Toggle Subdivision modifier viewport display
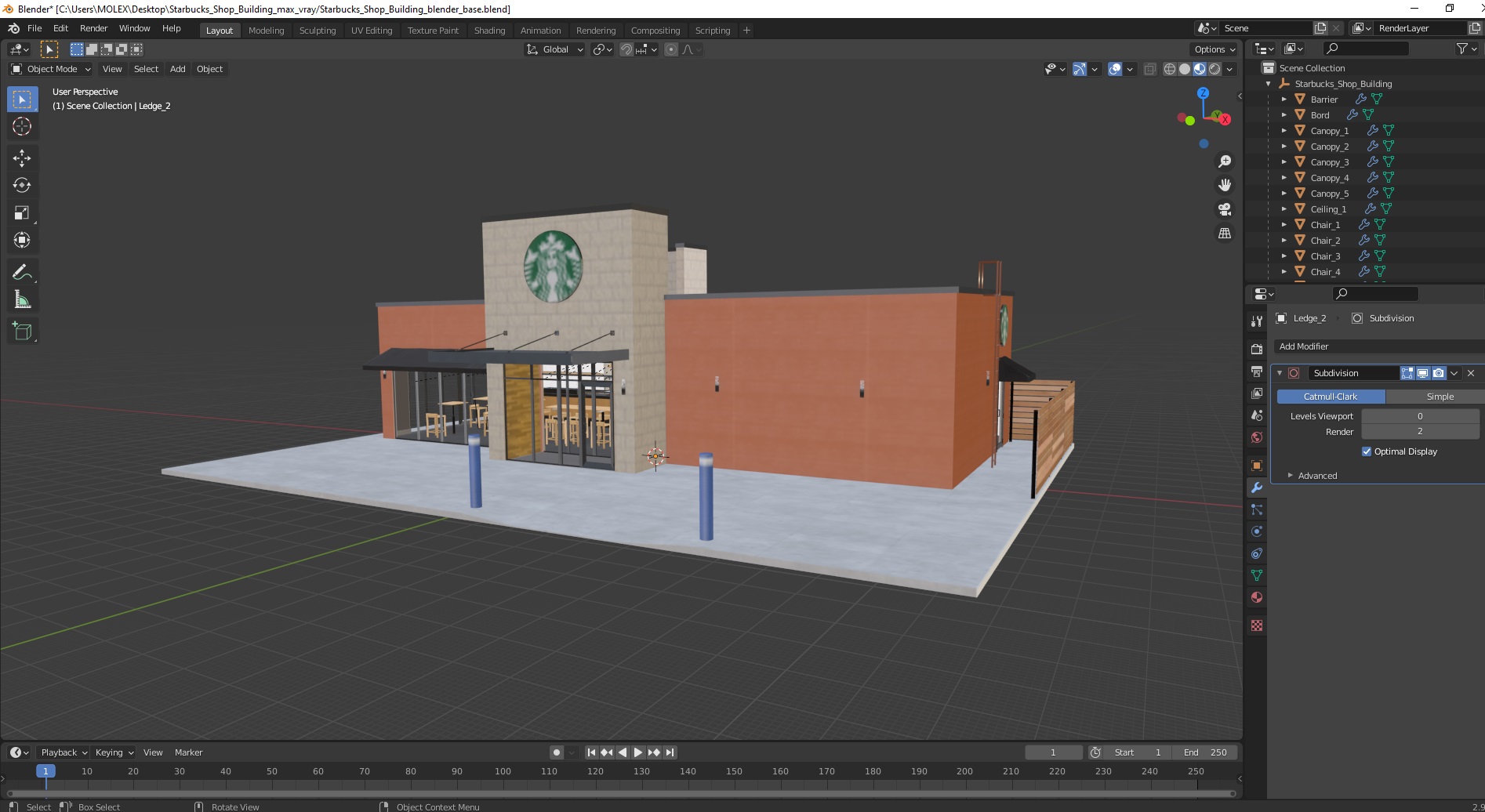 [1422, 373]
